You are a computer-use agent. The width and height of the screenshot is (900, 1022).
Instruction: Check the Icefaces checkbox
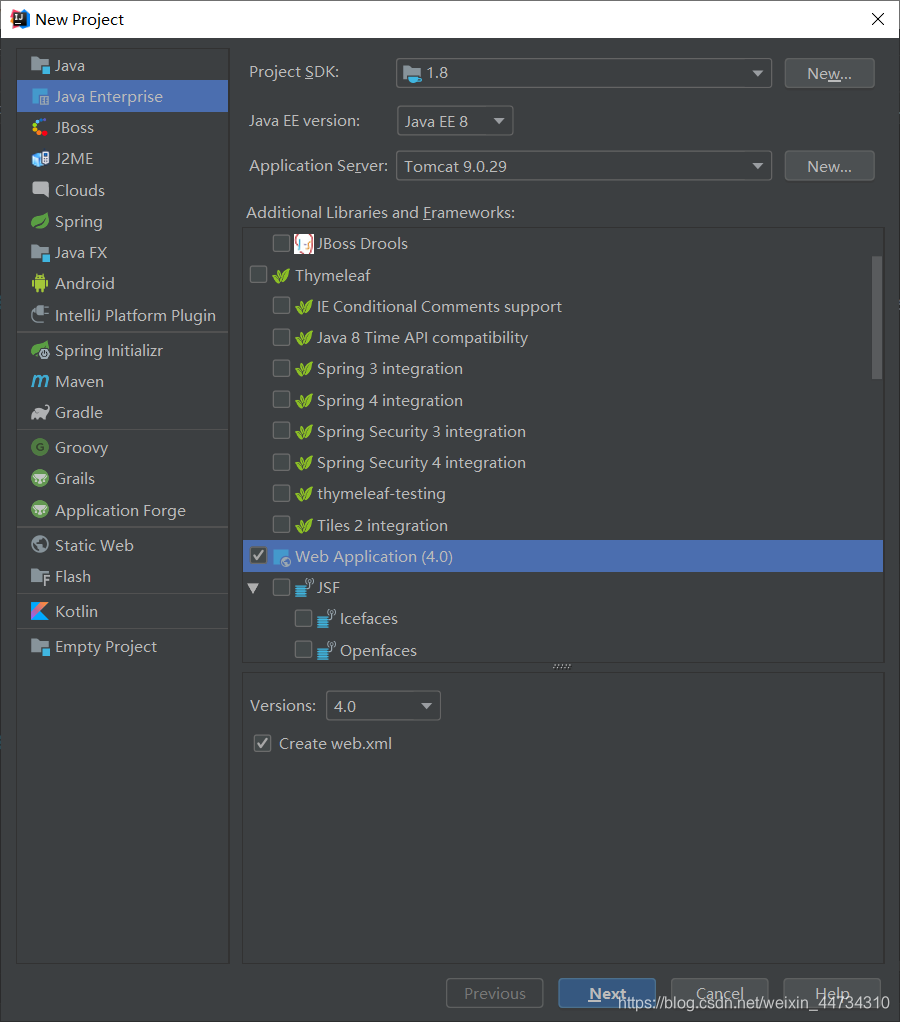[x=304, y=618]
